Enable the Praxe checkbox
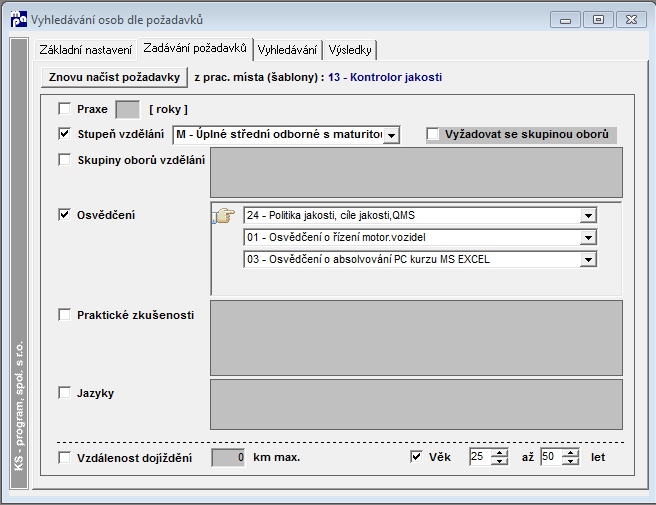Image resolution: width=656 pixels, height=505 pixels. pyautogui.click(x=65, y=109)
